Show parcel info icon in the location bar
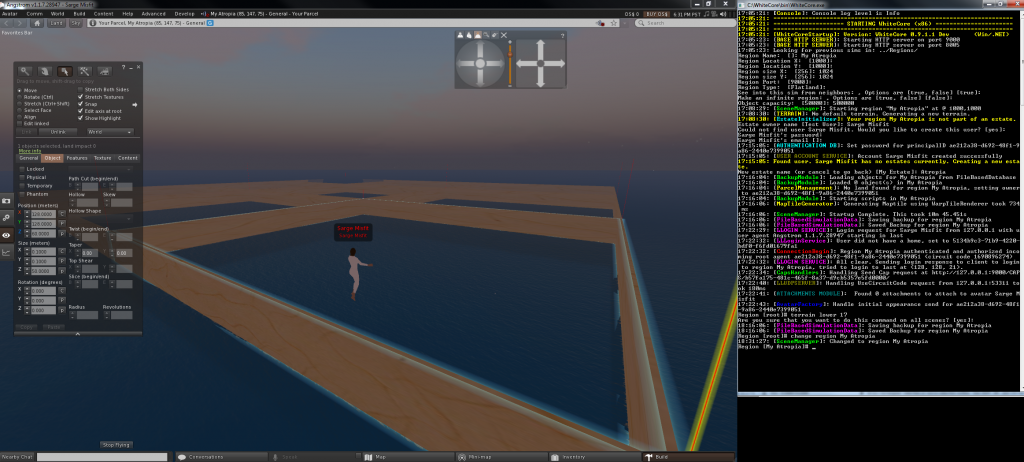 [x=93, y=24]
